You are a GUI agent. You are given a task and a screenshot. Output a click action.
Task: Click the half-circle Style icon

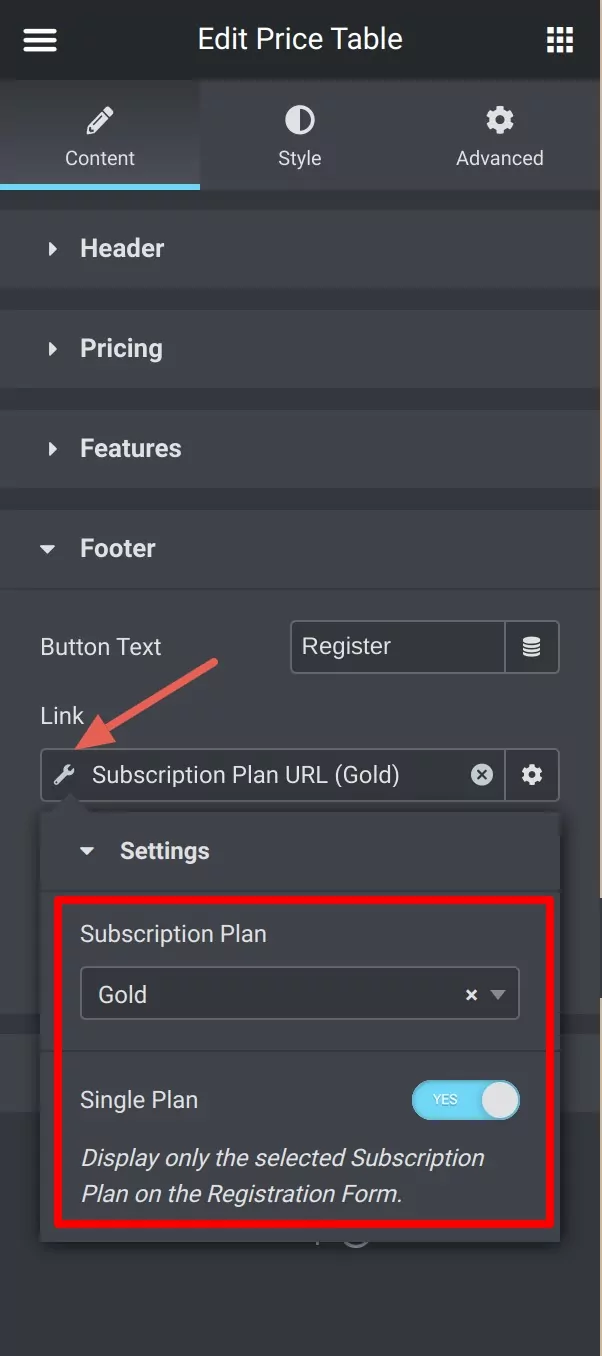click(300, 121)
